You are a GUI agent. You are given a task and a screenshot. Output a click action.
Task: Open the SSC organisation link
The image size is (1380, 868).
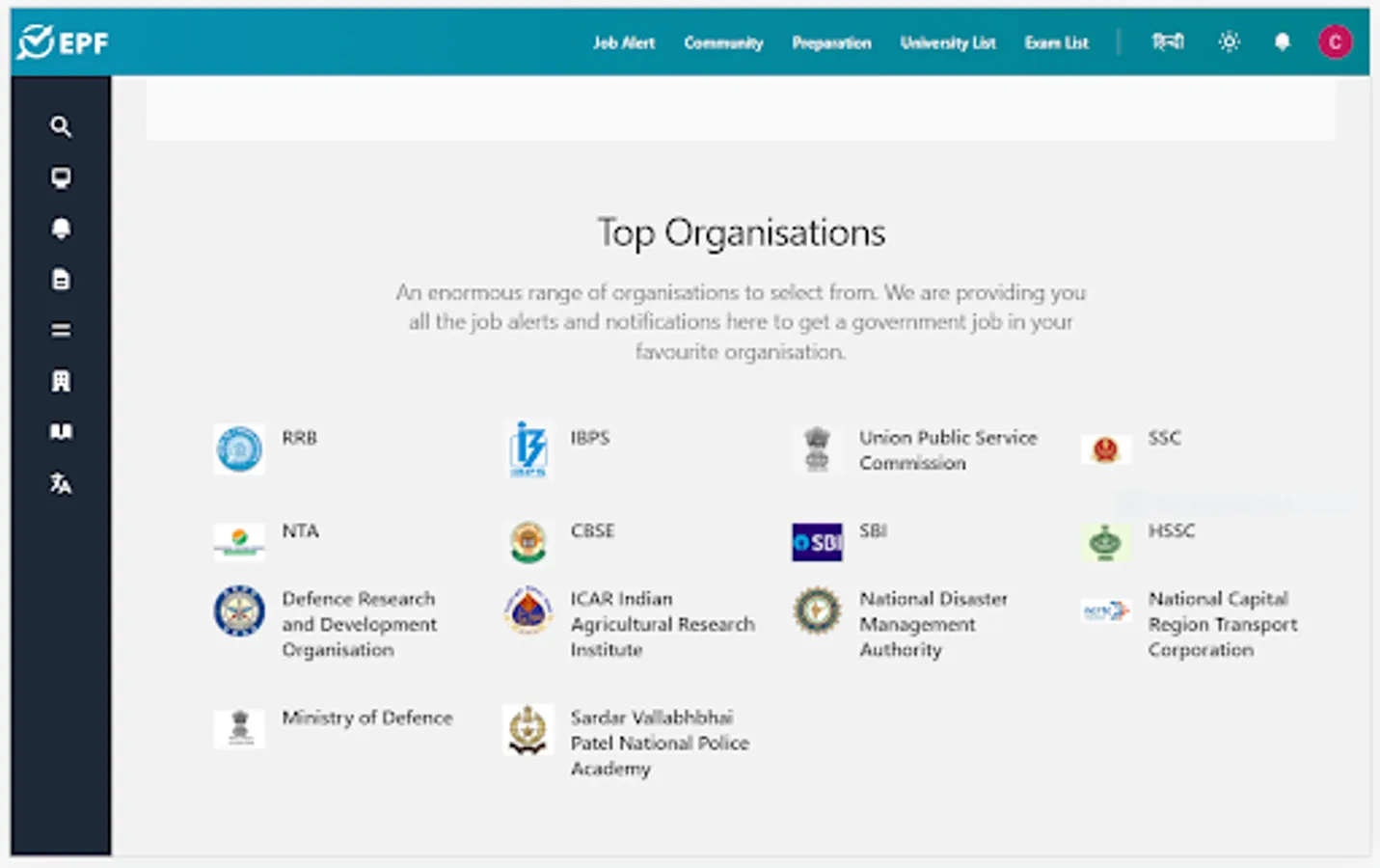(x=1164, y=438)
